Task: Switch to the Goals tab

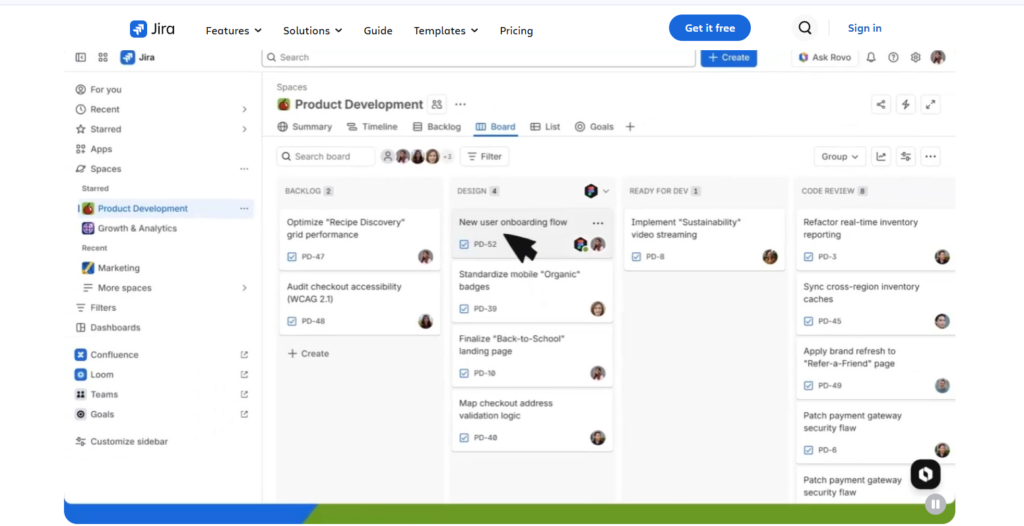Action: 594,127
